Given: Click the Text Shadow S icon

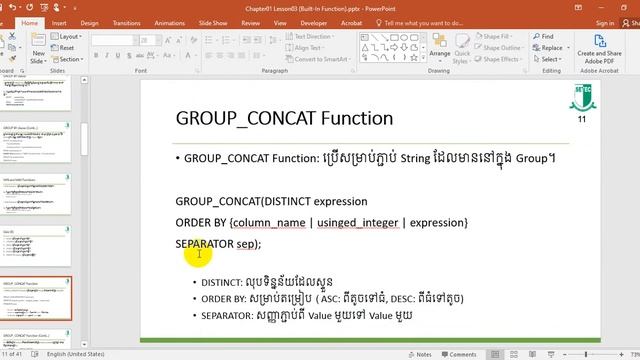Looking at the screenshot, I should (129, 55).
